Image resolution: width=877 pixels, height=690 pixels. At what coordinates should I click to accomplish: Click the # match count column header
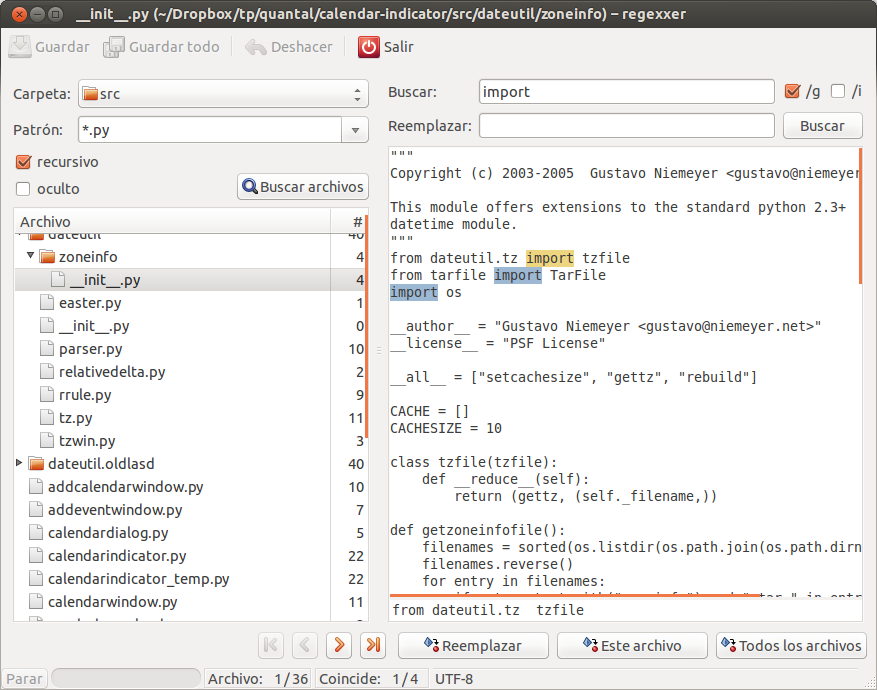click(348, 221)
